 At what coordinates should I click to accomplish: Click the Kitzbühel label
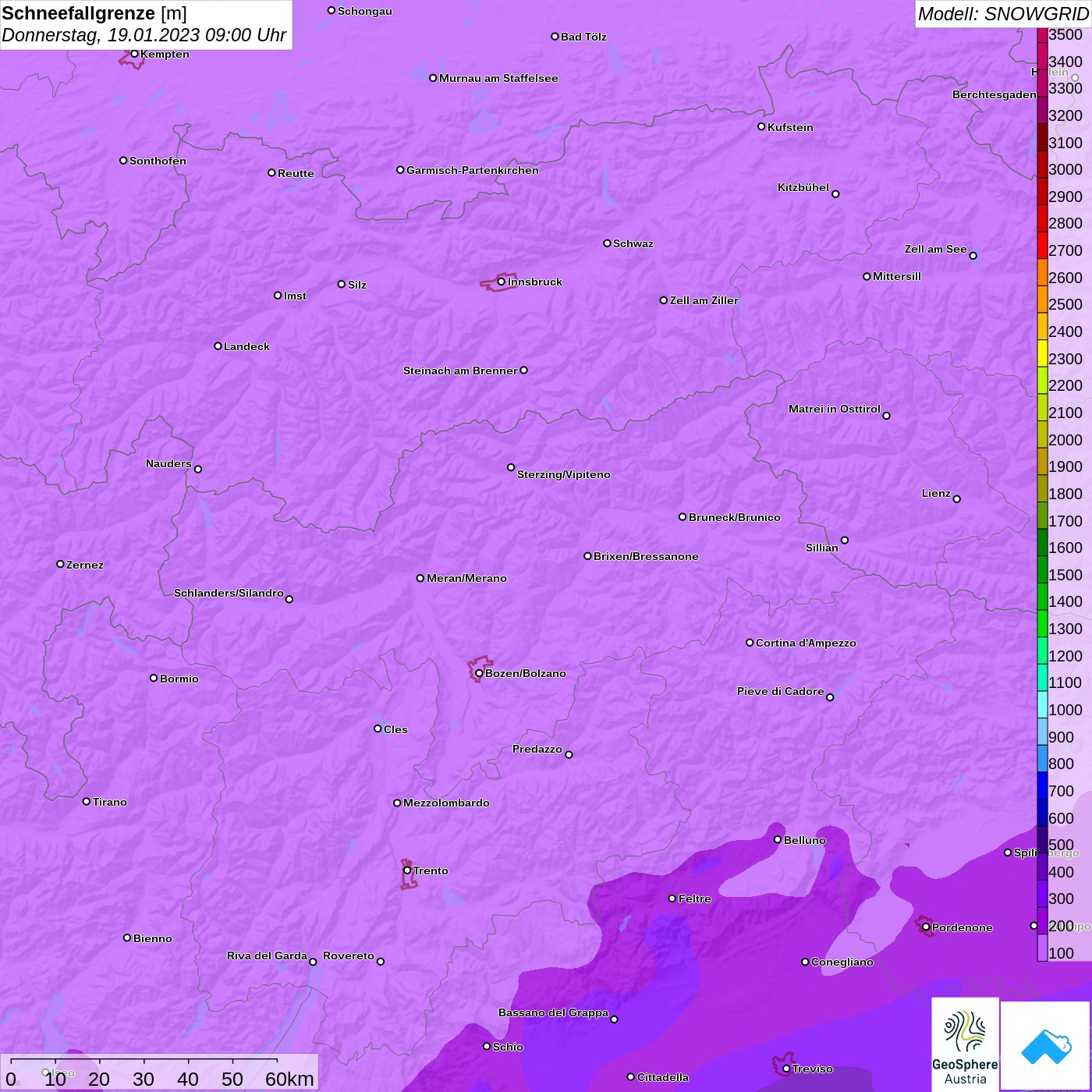pos(803,187)
